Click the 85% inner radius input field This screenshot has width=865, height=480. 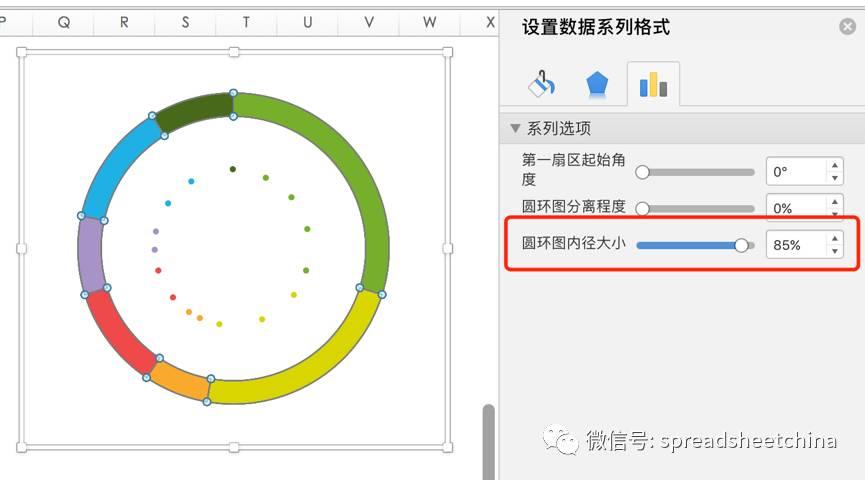click(x=796, y=245)
